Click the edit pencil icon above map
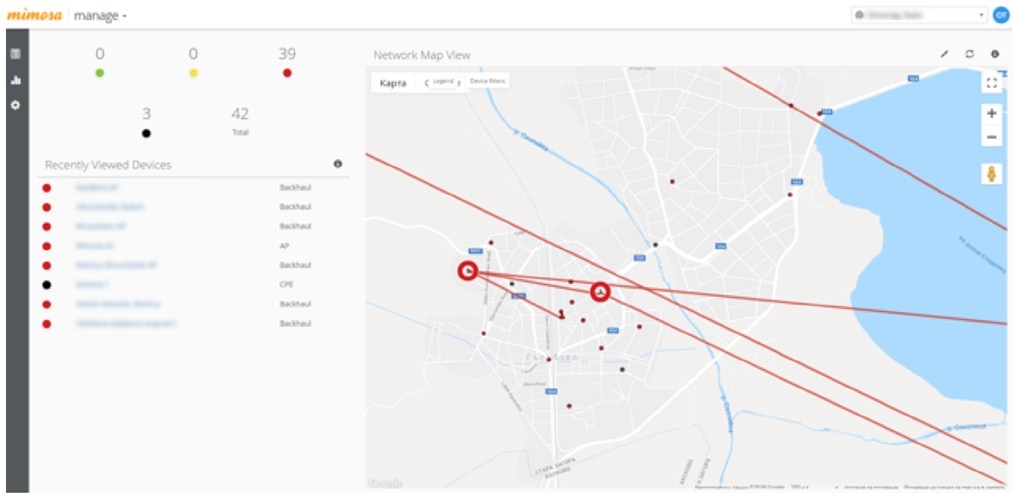Screen dimensions: 1019x499 click(944, 54)
